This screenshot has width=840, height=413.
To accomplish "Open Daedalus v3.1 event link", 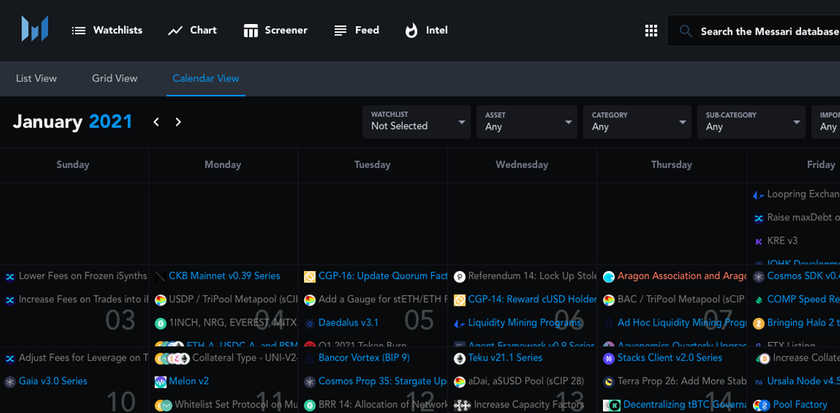I will click(x=348, y=323).
